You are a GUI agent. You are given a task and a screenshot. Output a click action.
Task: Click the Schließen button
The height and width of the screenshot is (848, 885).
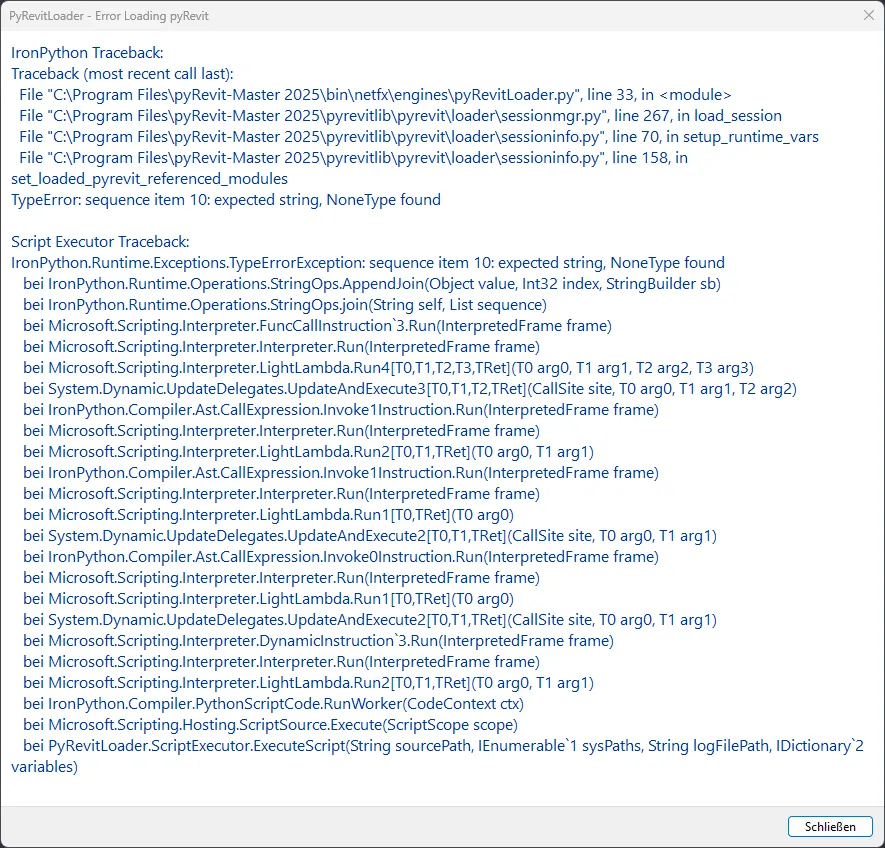[x=830, y=827]
